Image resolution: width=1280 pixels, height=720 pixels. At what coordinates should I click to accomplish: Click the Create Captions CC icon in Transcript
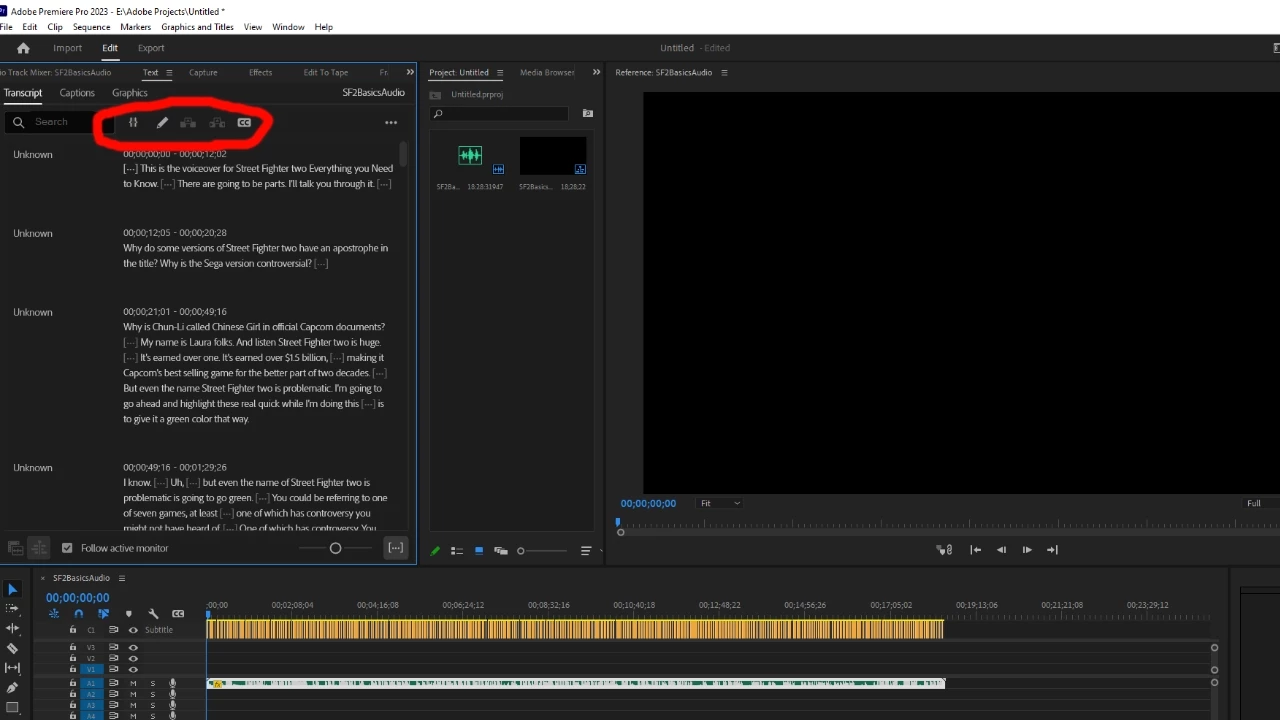(244, 123)
